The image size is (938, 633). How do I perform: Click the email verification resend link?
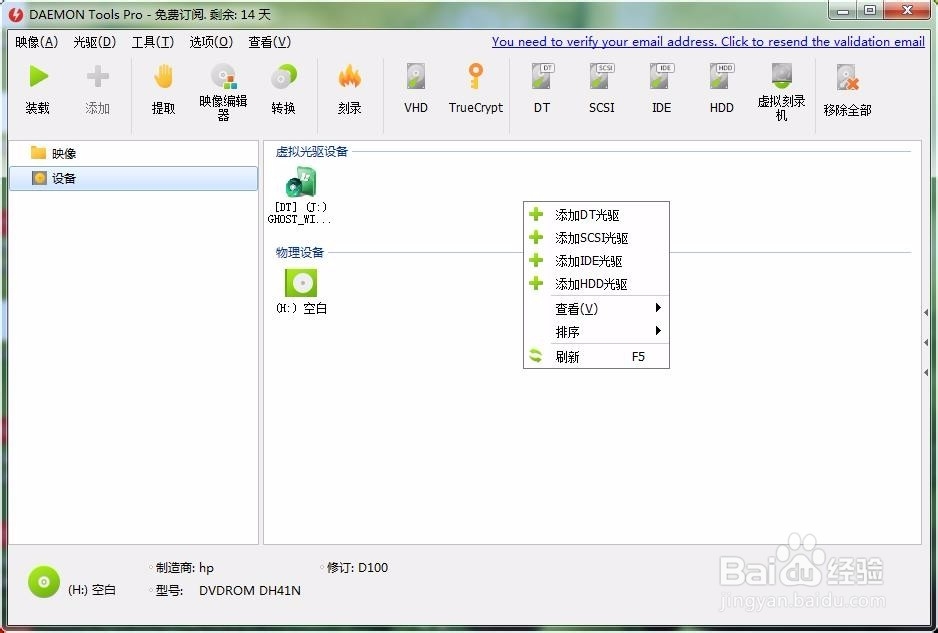[x=708, y=42]
